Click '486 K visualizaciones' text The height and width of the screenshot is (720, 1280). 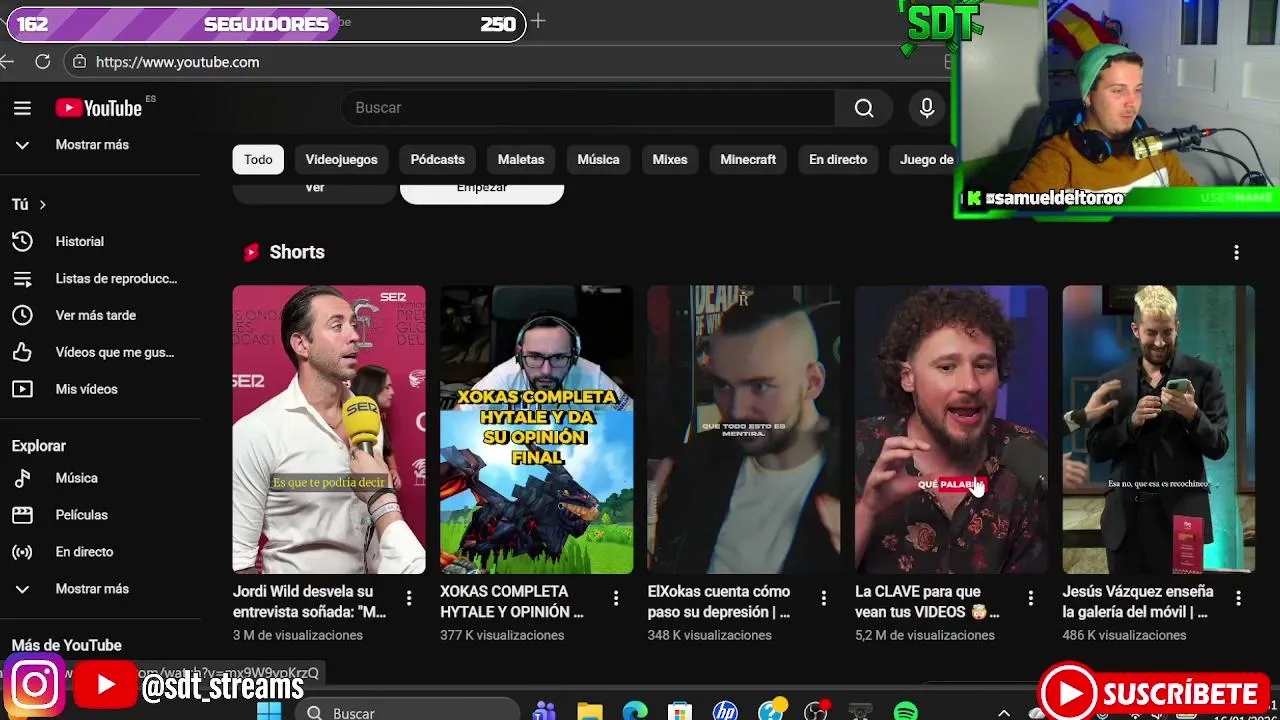(x=1124, y=635)
